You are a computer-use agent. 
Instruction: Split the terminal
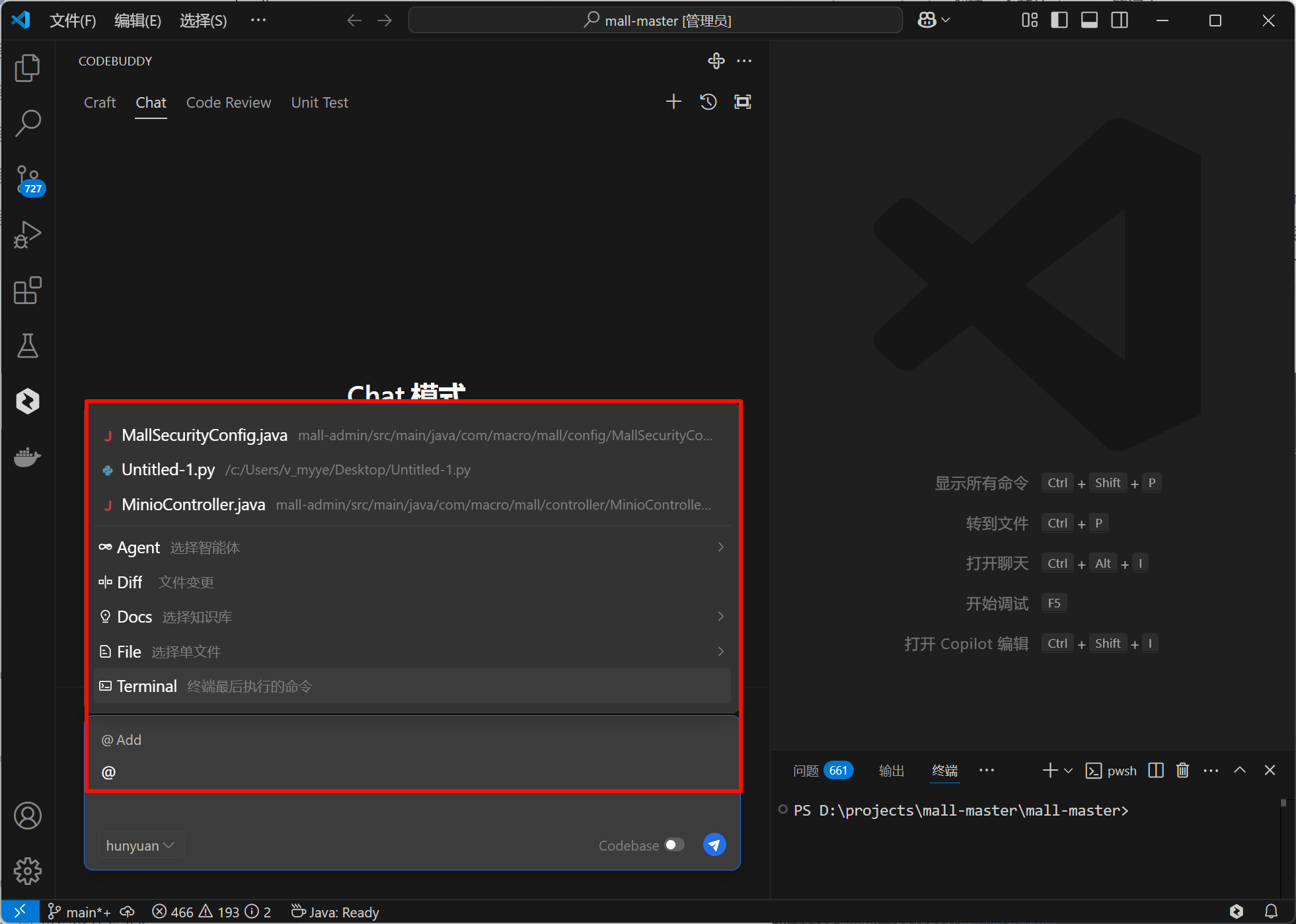[1156, 771]
